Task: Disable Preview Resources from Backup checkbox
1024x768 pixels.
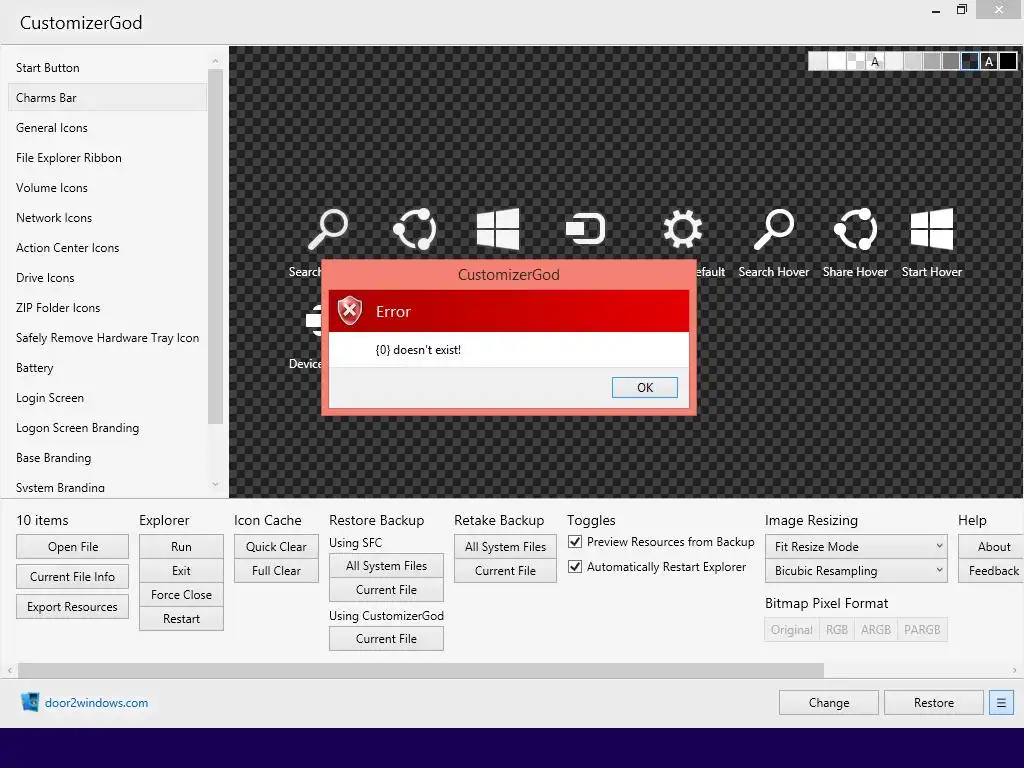Action: (x=575, y=541)
